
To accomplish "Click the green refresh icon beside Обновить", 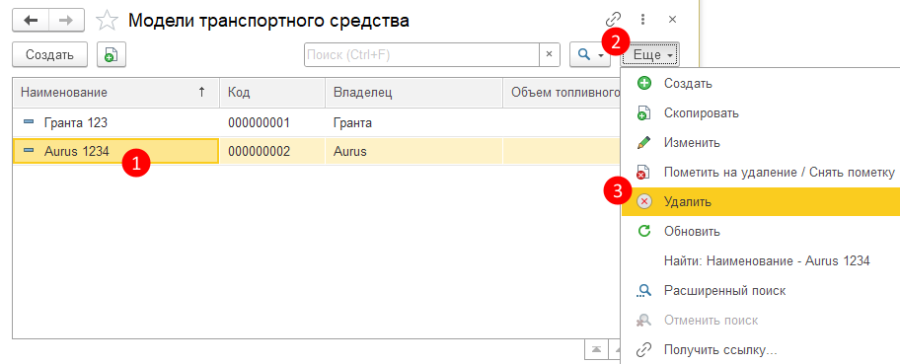I will (645, 231).
